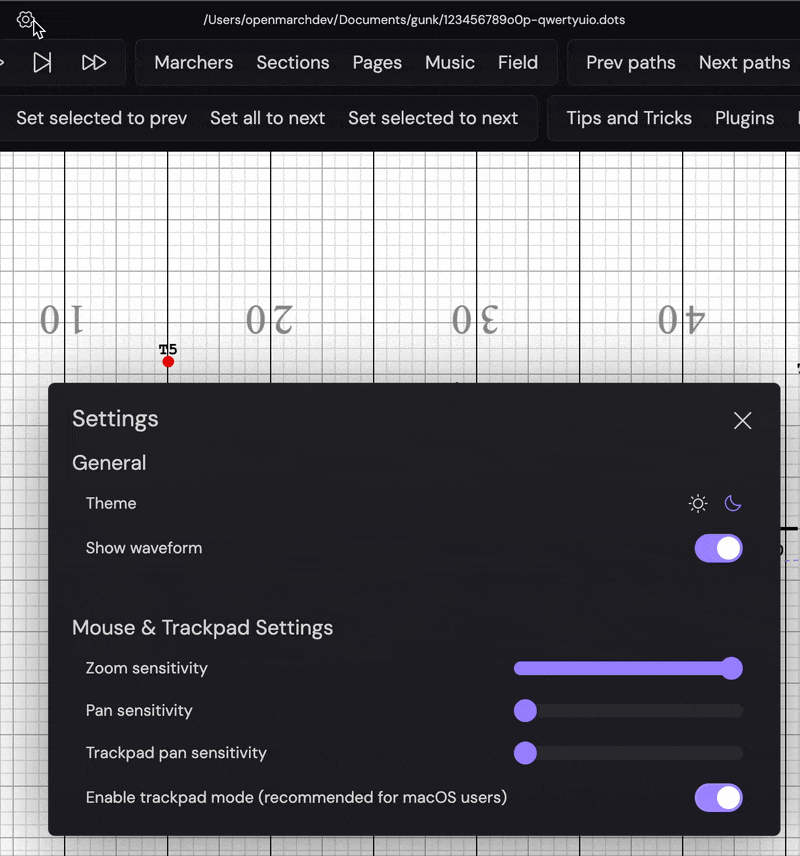Select marcher T5 on the field
The width and height of the screenshot is (800, 856).
tap(167, 362)
